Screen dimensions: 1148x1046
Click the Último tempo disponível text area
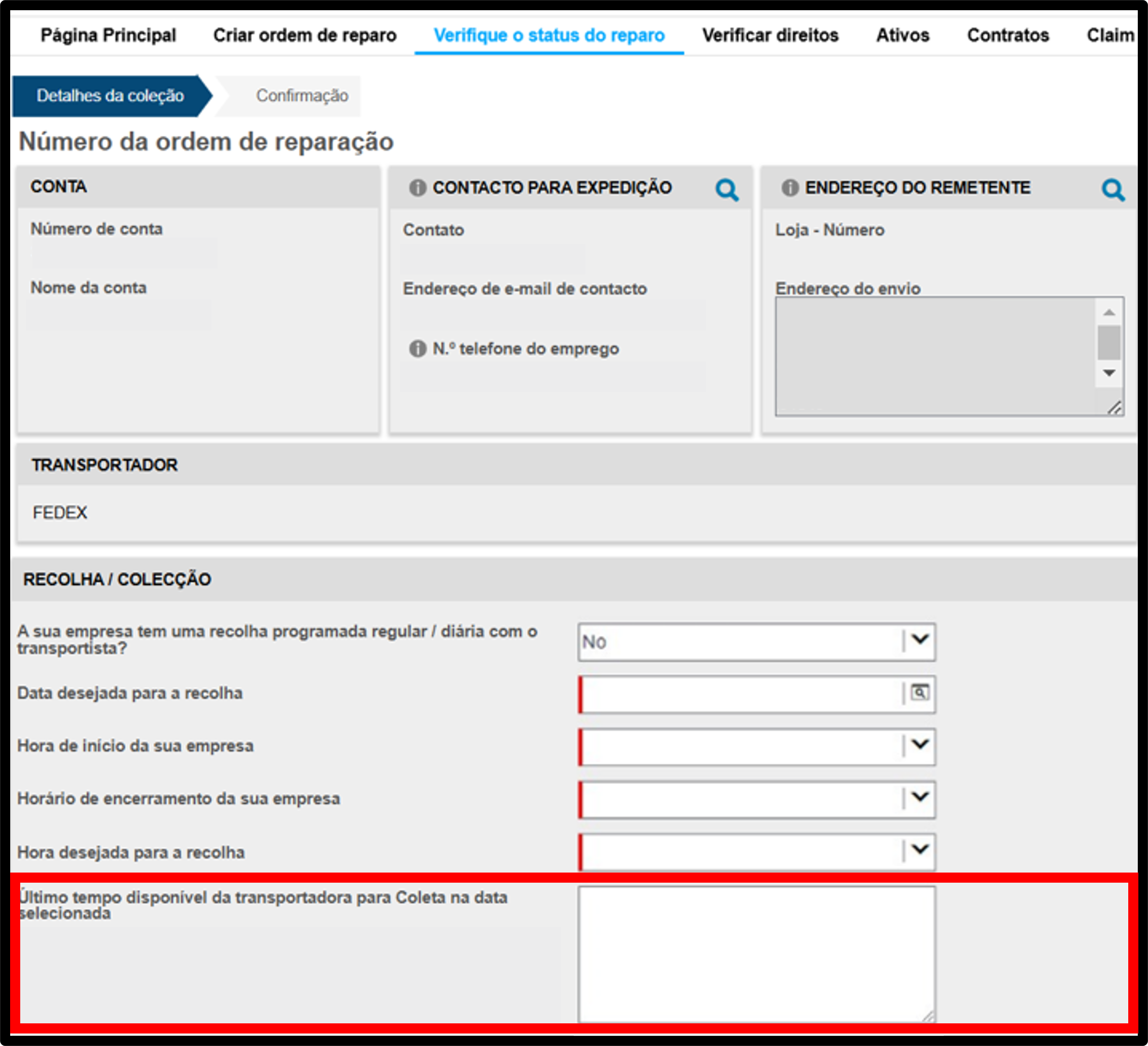[x=756, y=954]
